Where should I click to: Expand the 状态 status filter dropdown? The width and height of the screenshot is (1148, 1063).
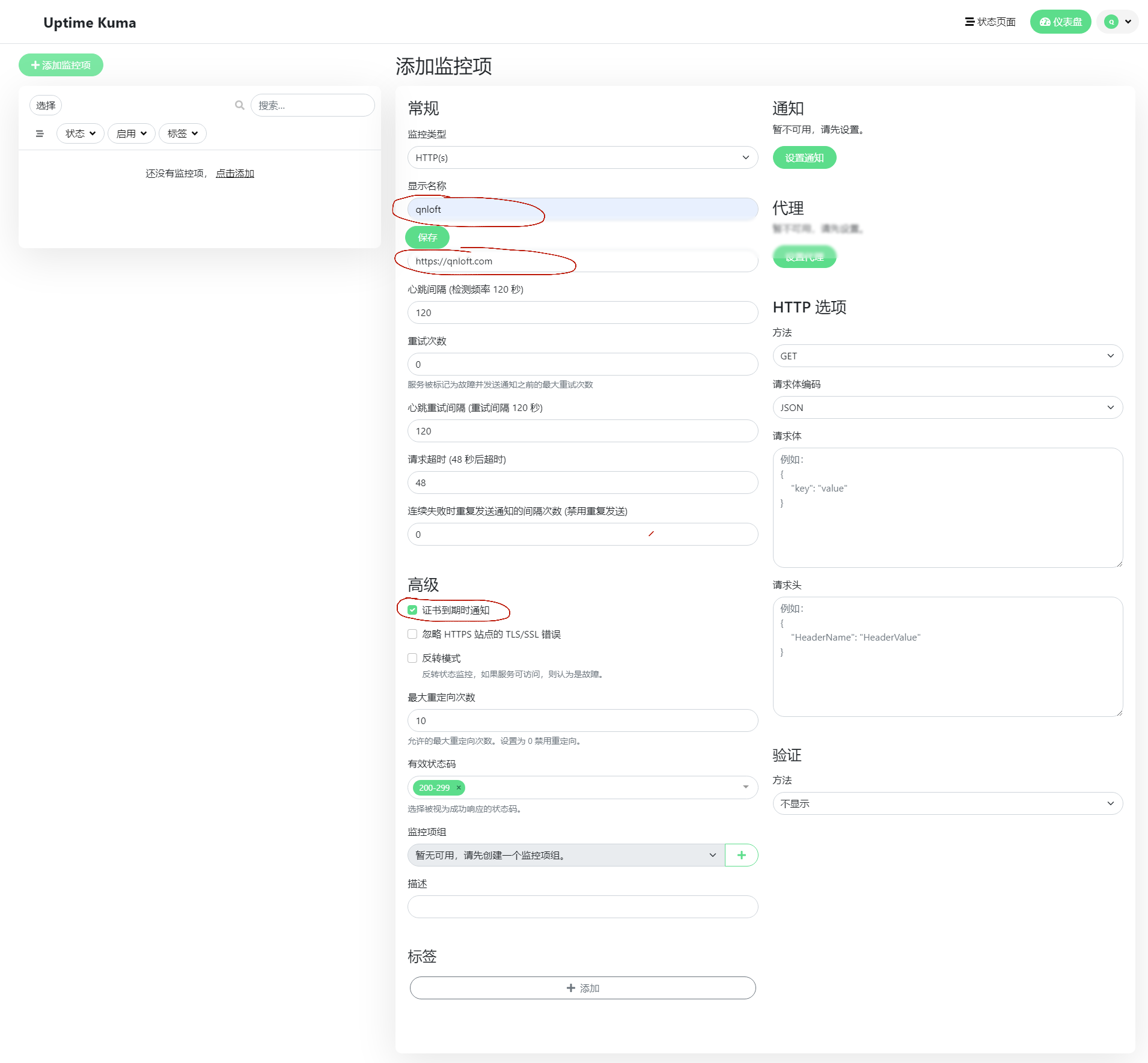tap(81, 133)
